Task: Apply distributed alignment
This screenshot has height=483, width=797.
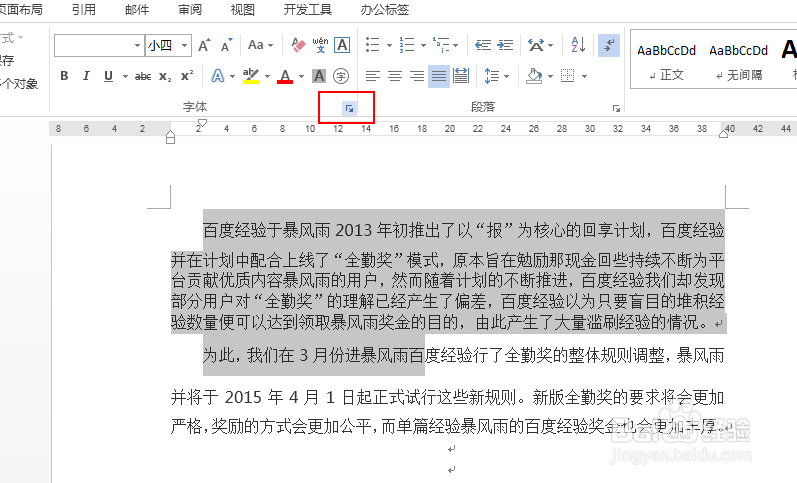Action: coord(461,76)
